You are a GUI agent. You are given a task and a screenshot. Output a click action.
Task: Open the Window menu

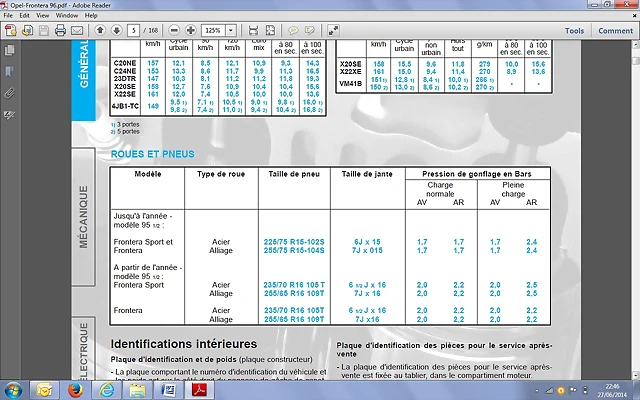point(67,16)
